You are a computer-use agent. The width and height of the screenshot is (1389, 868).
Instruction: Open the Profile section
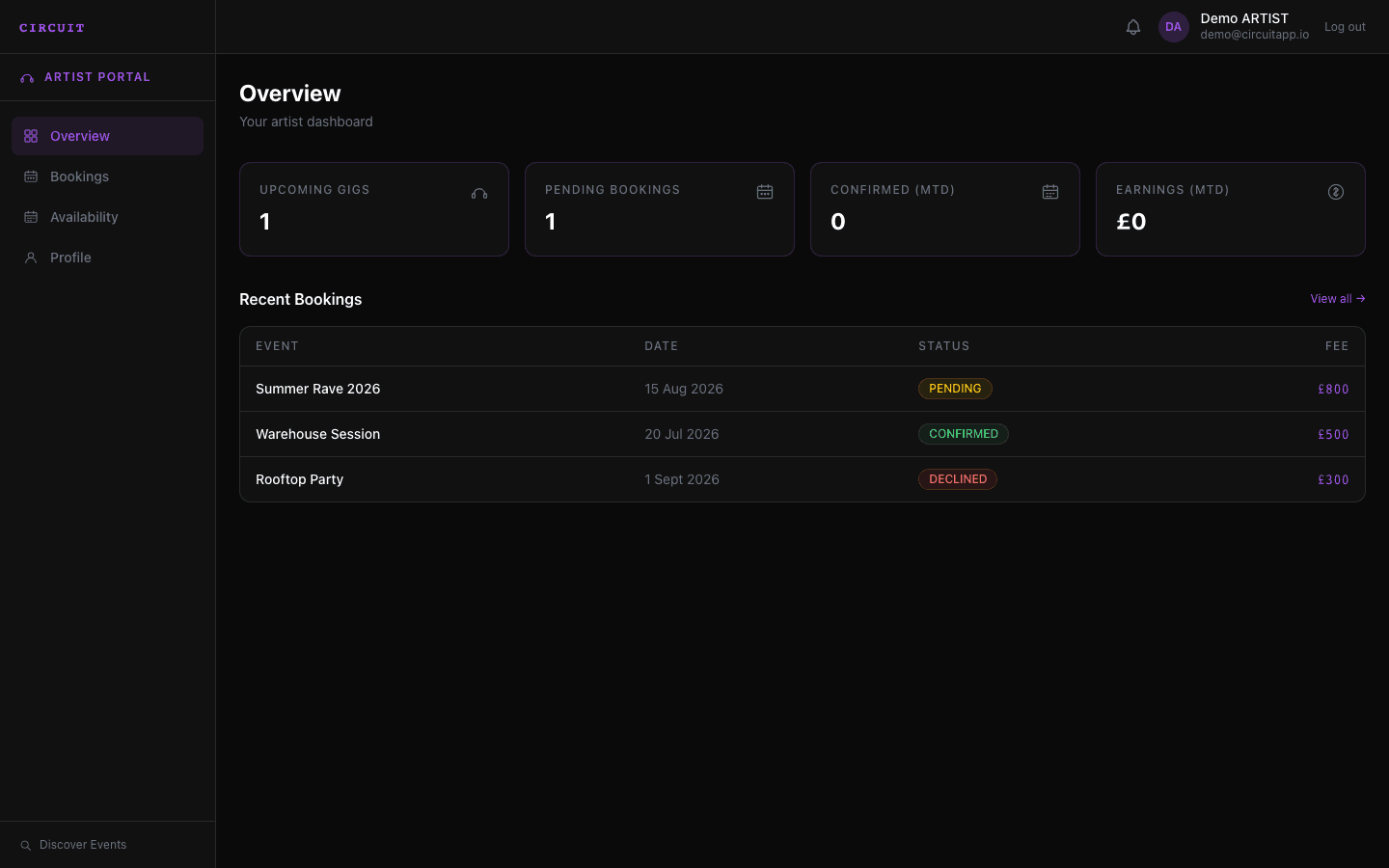pyautogui.click(x=107, y=258)
